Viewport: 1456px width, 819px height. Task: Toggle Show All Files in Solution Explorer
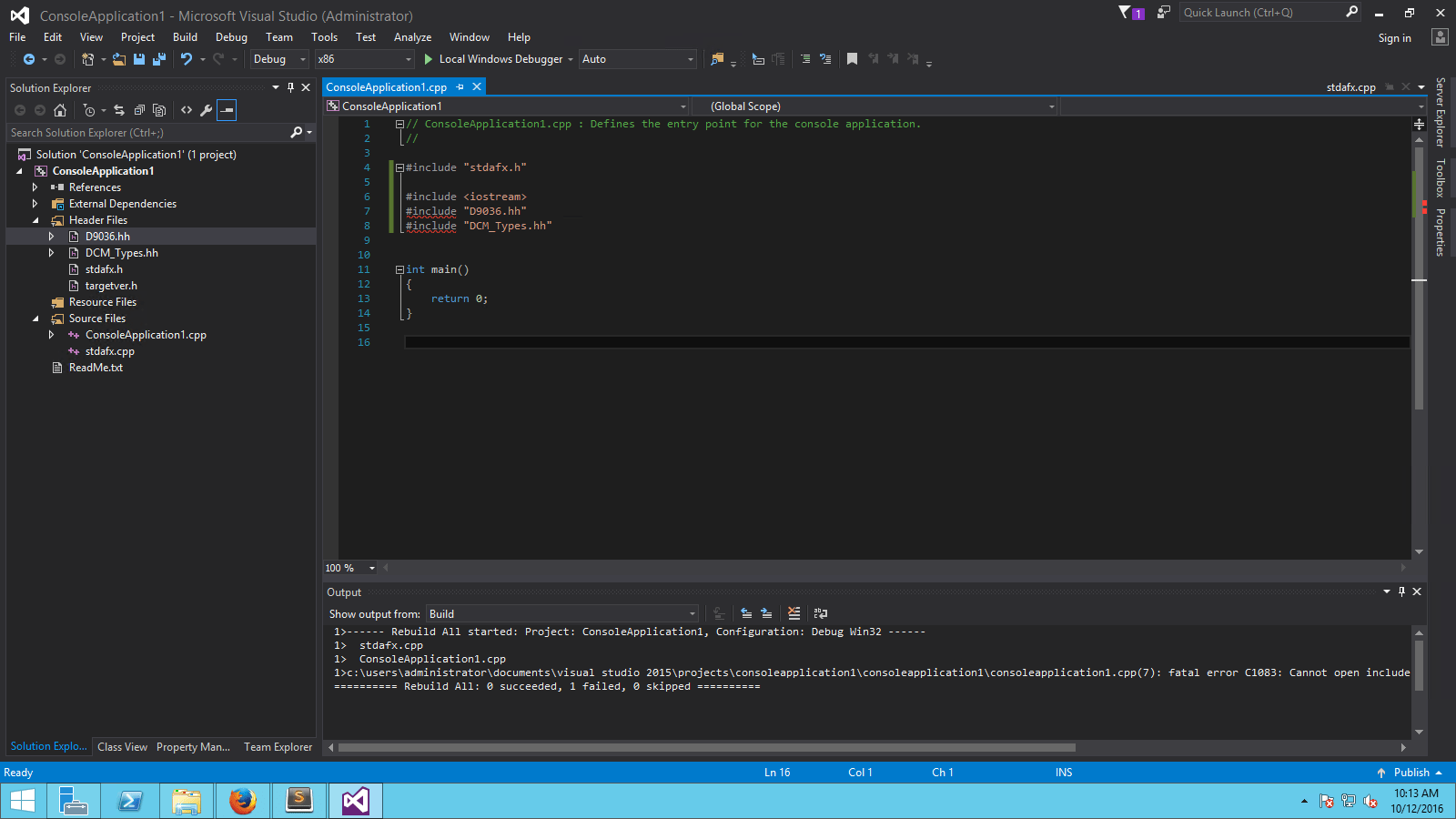[159, 110]
